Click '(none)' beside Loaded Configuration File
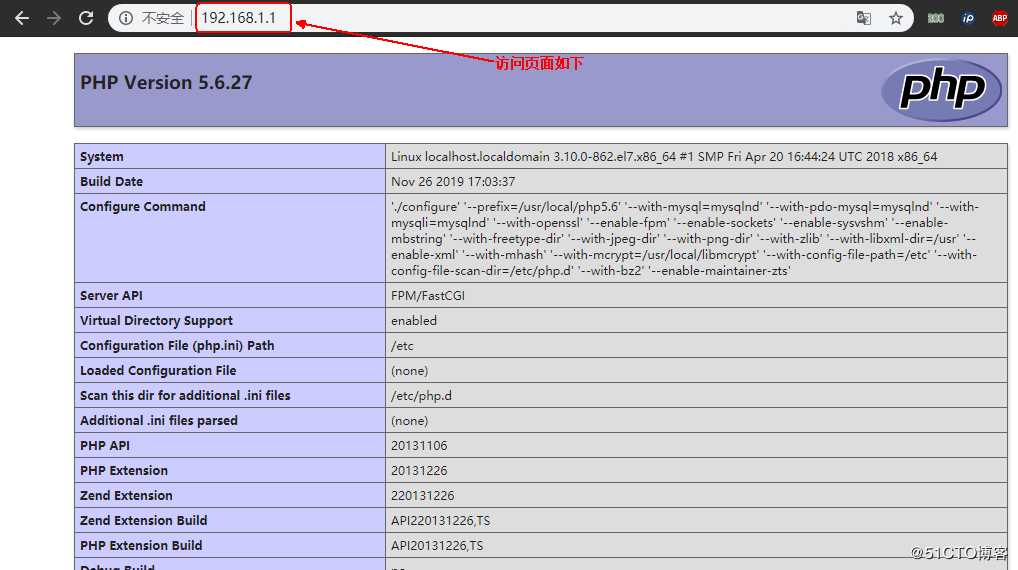The image size is (1018, 570). click(410, 371)
